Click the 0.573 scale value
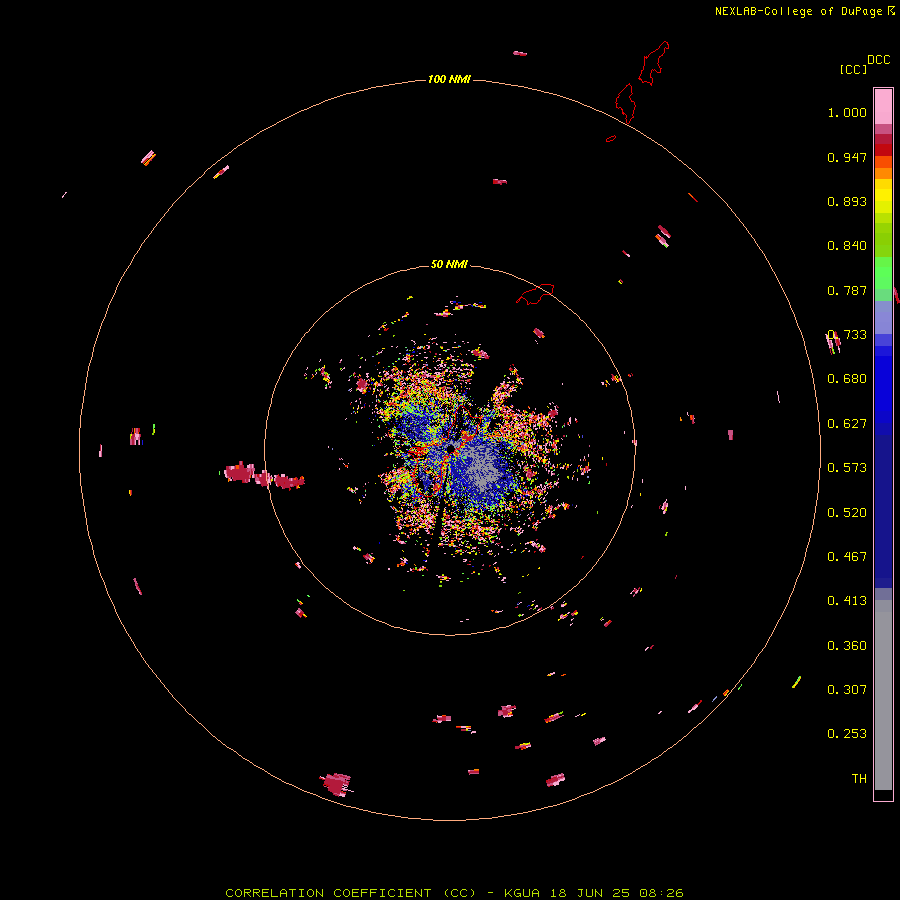The image size is (900, 900). coord(847,468)
